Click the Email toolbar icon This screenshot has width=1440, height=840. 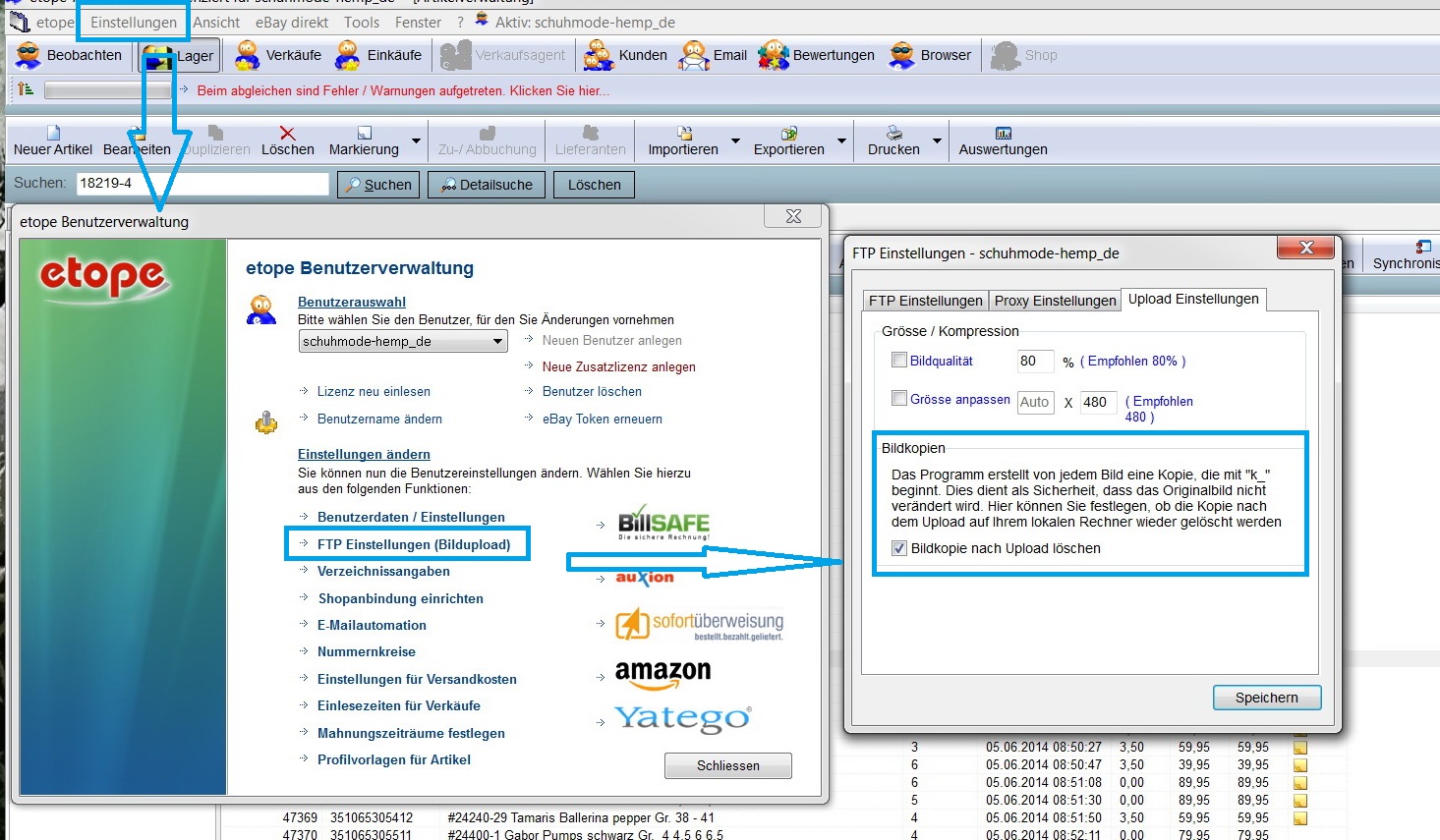click(694, 56)
